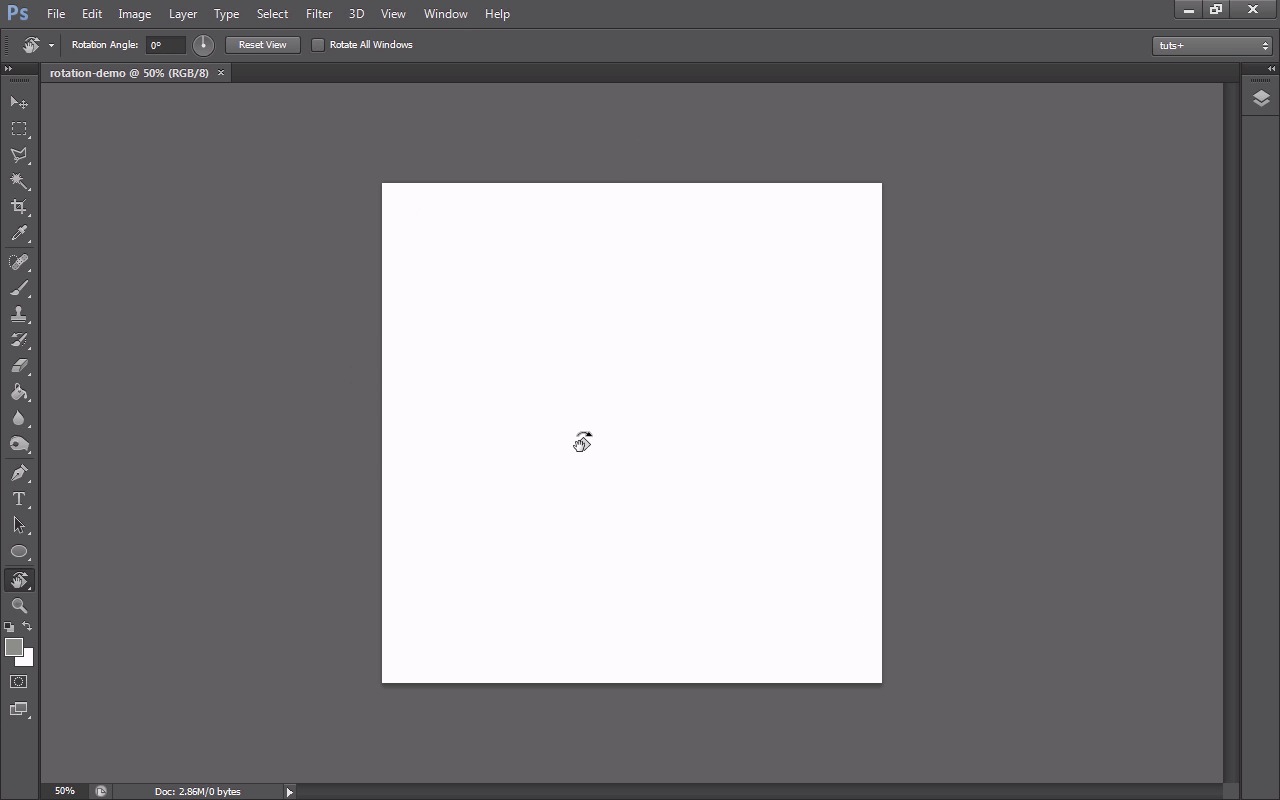
Task: Click the Rotation Angle input field
Action: click(x=166, y=45)
